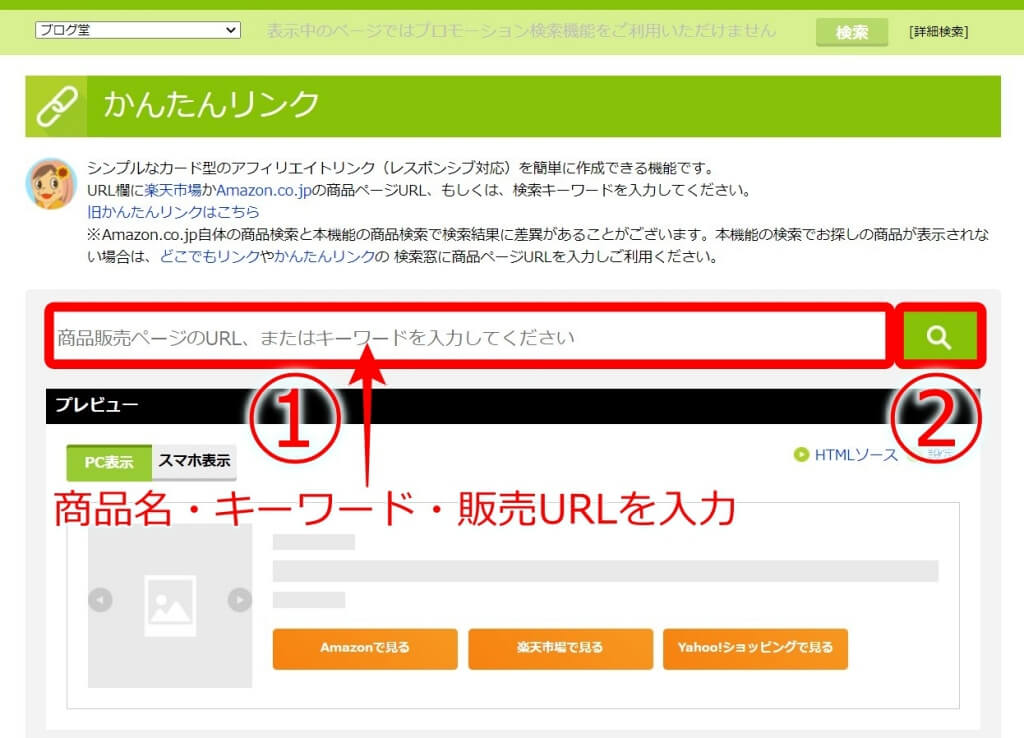Focus the product URL or keyword input field
1024x738 pixels.
tap(470, 337)
